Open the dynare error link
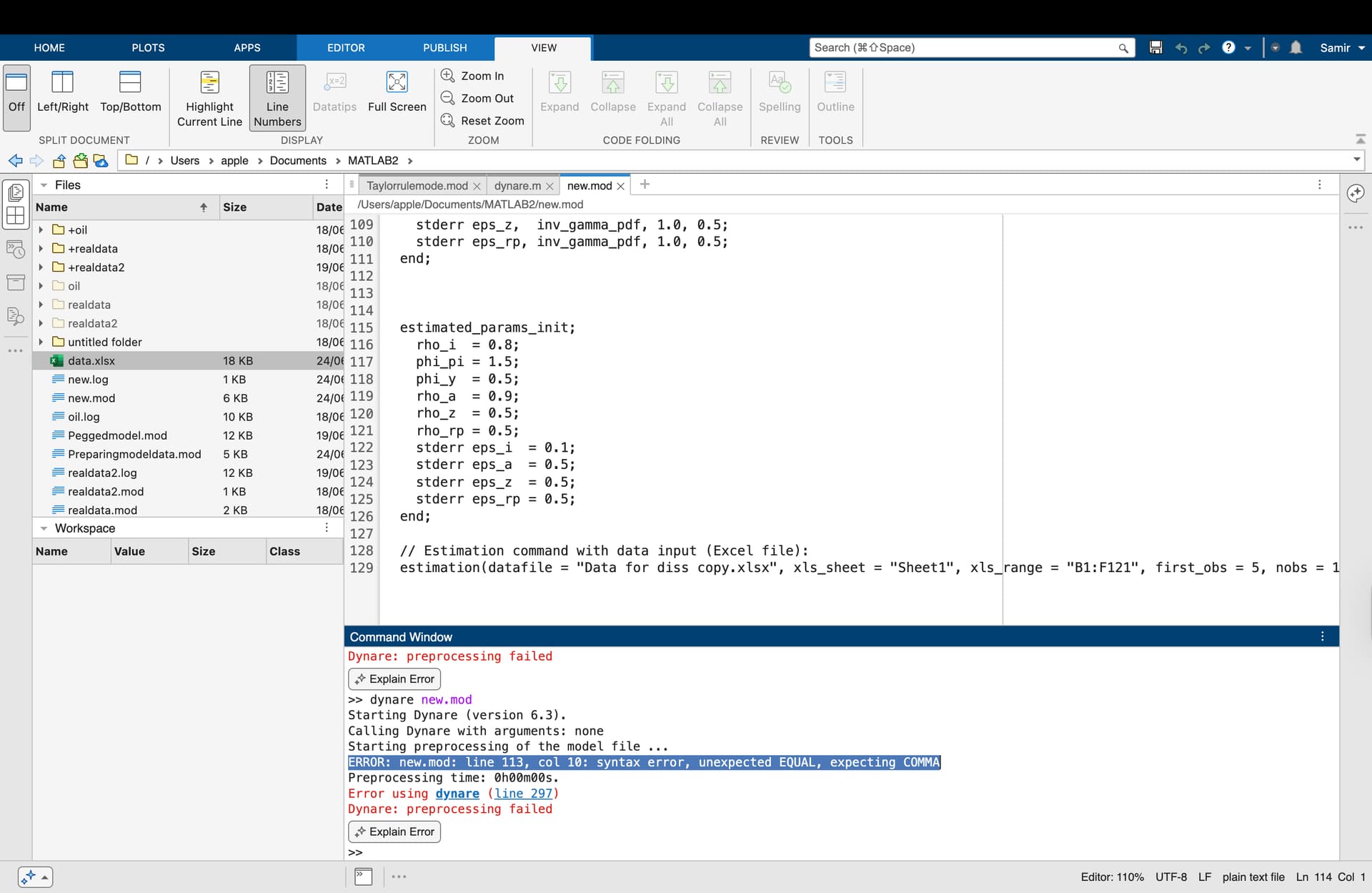1372x893 pixels. [x=457, y=794]
